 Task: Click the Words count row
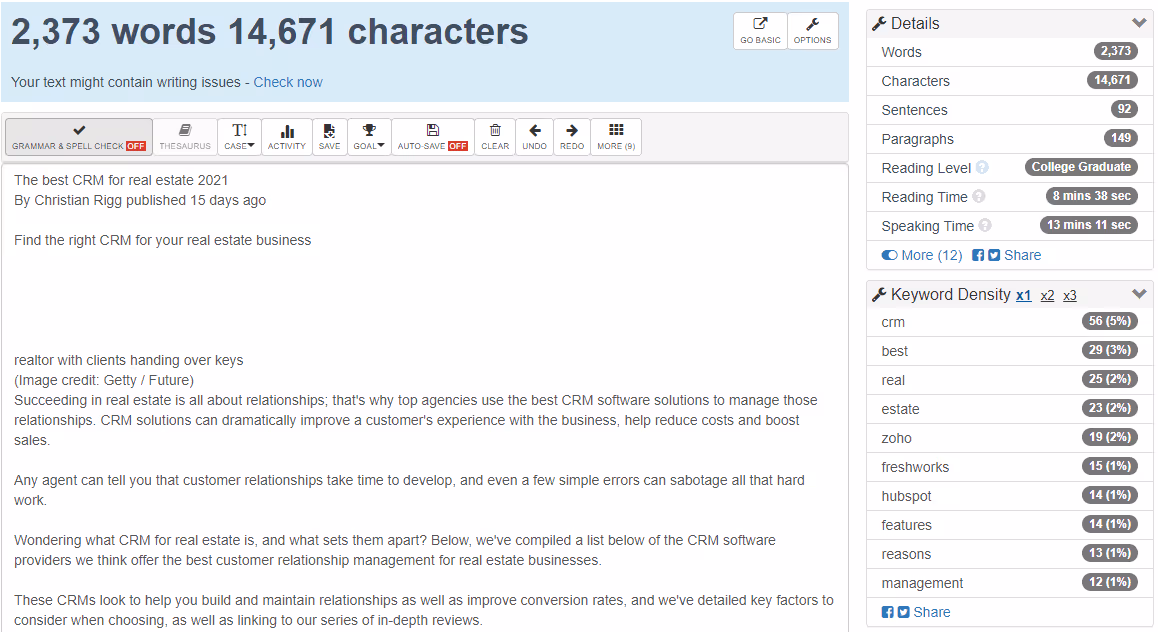pyautogui.click(x=1010, y=52)
